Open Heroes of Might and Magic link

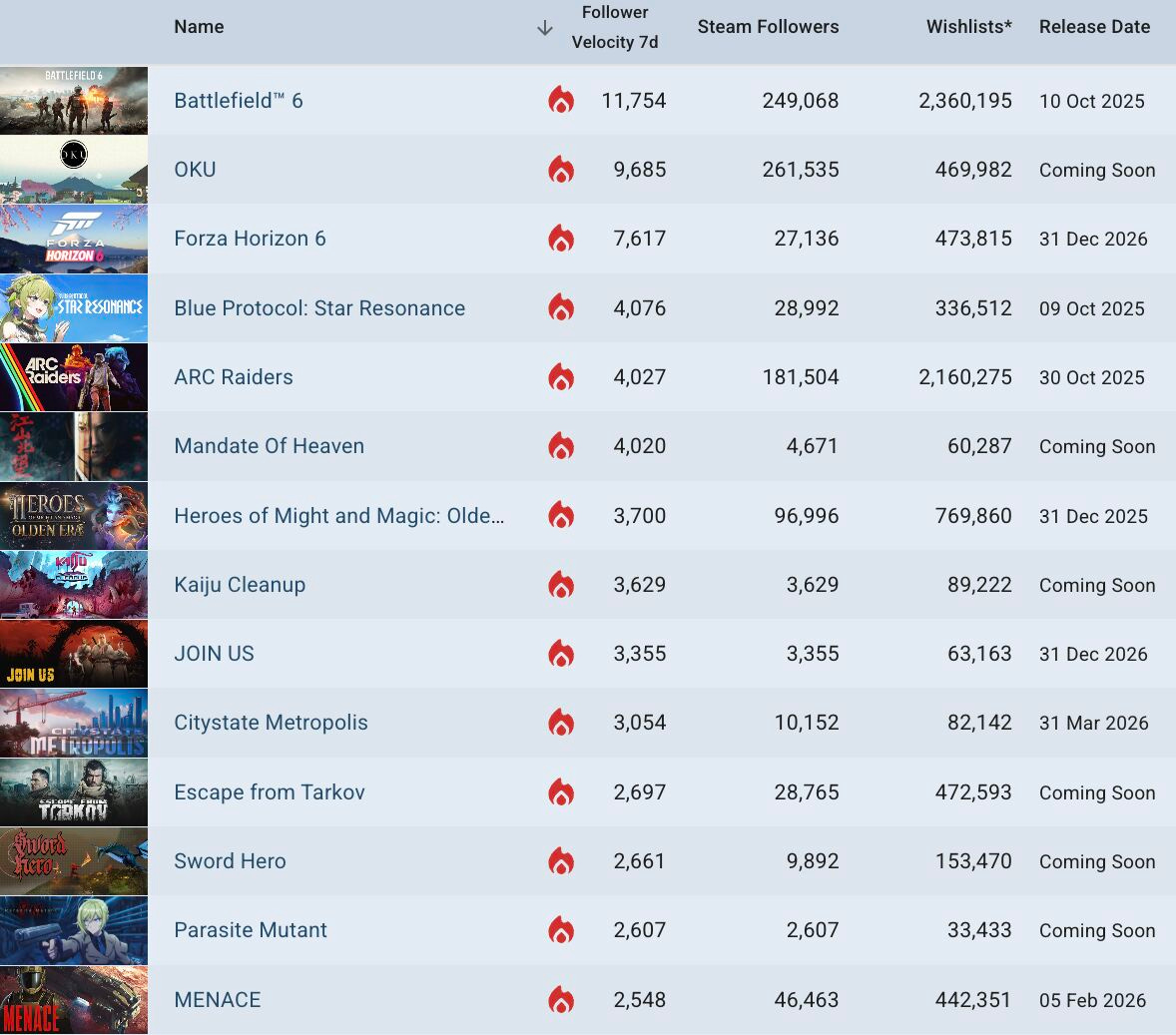pos(339,516)
